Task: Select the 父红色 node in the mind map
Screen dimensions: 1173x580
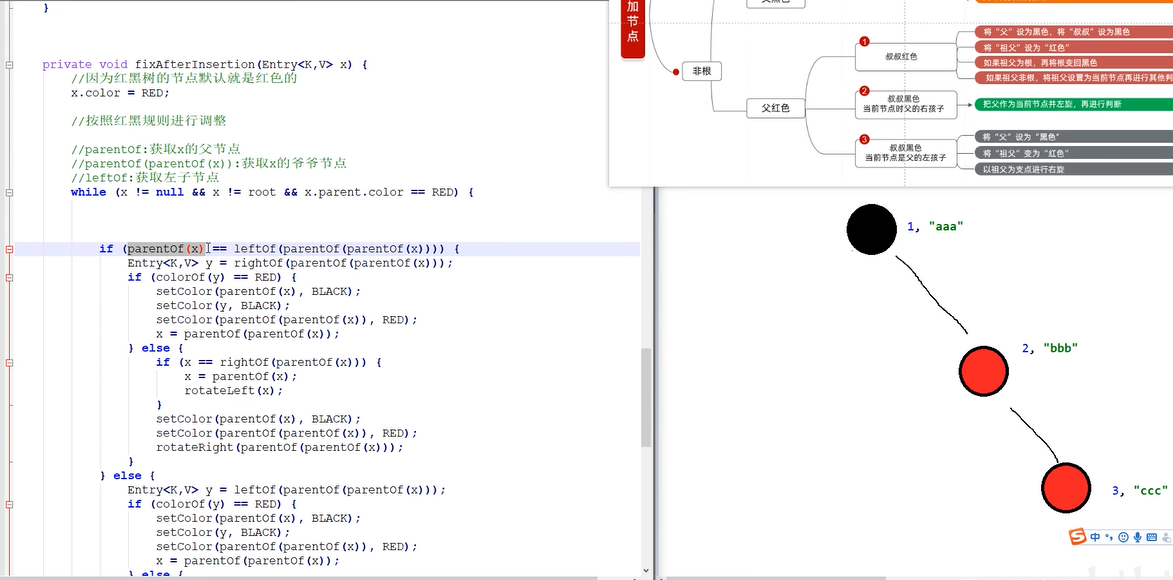Action: point(775,107)
